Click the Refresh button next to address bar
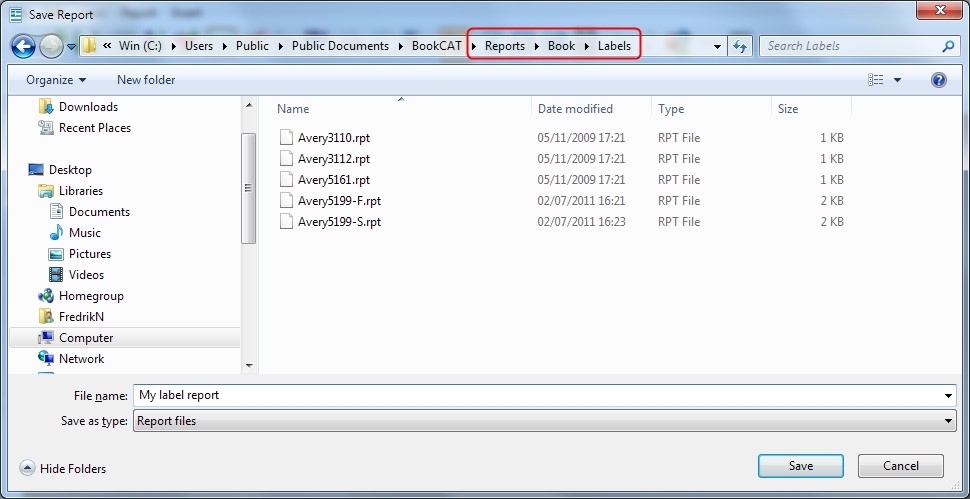This screenshot has height=499, width=970. (x=739, y=46)
